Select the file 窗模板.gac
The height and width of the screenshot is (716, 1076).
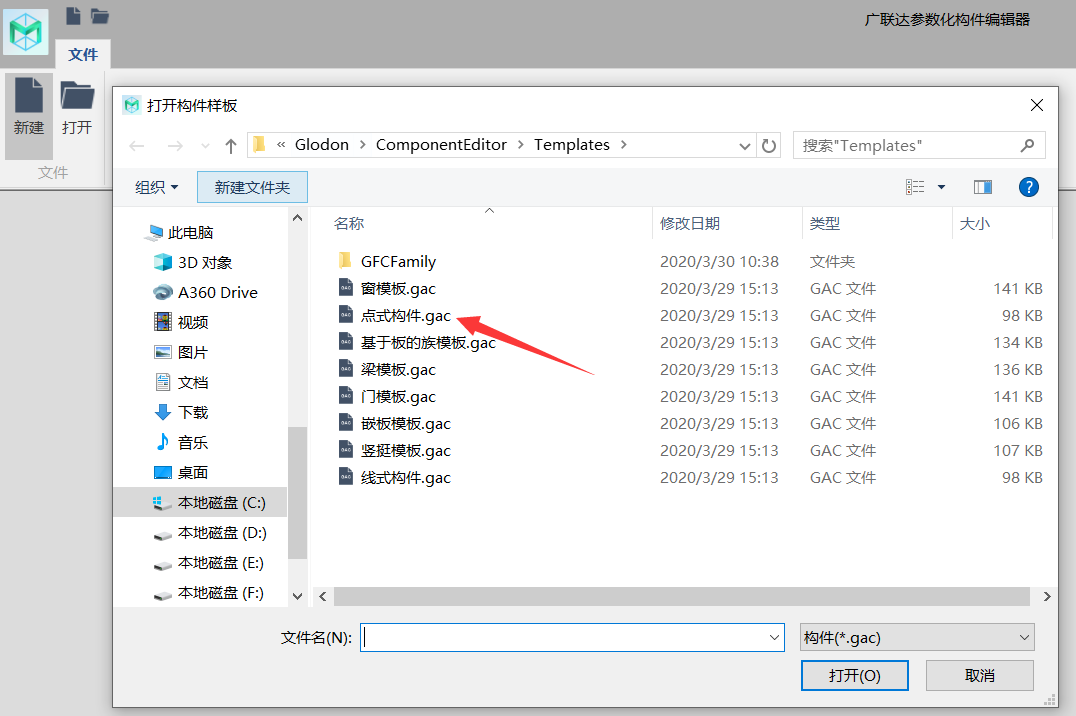point(388,288)
